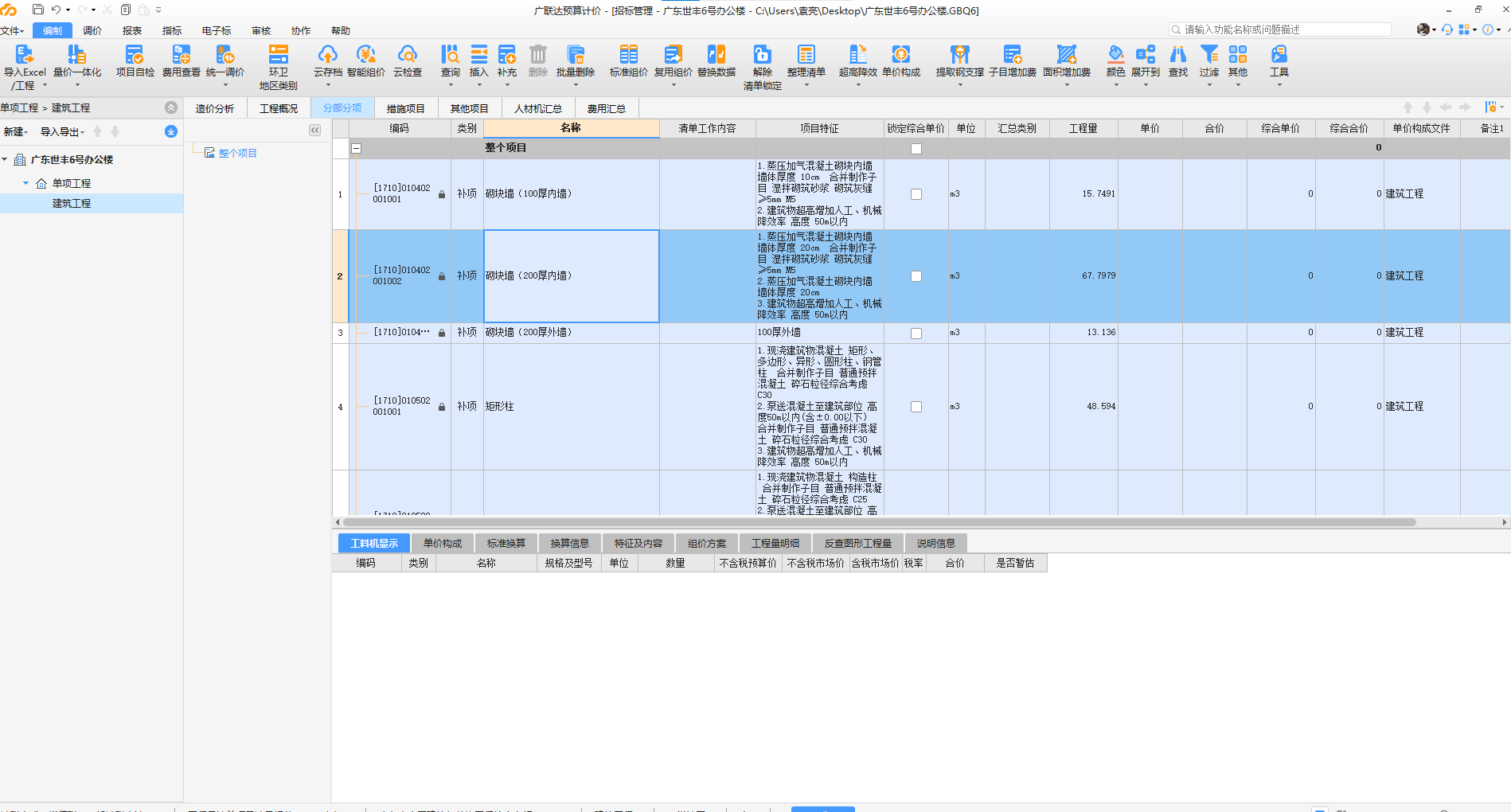
Task: Collapse the section tree panel with « button
Action: [x=315, y=131]
